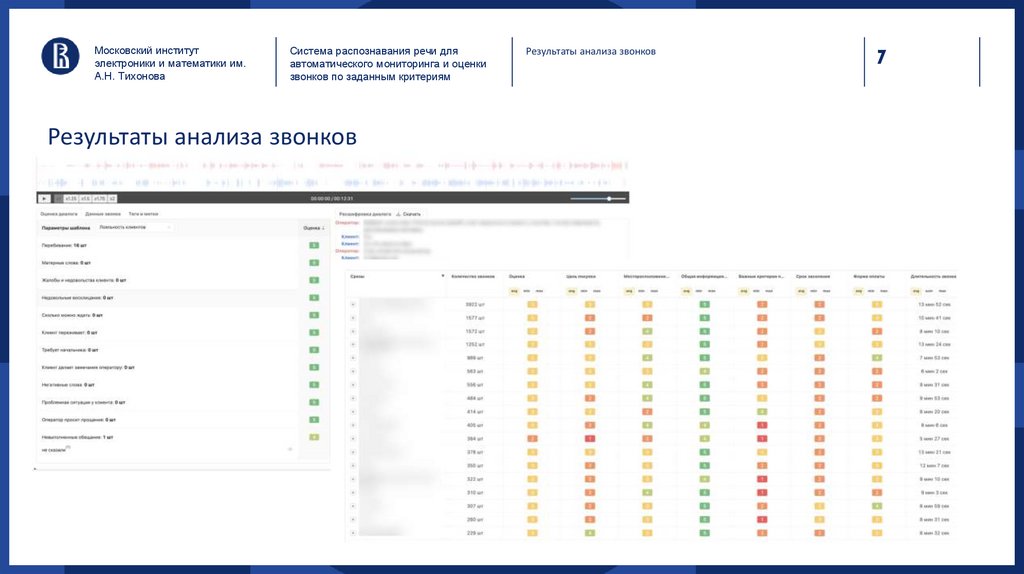This screenshot has height=574, width=1024.
Task: Sort by the Оценка column in the parameters panel
Action: (313, 228)
